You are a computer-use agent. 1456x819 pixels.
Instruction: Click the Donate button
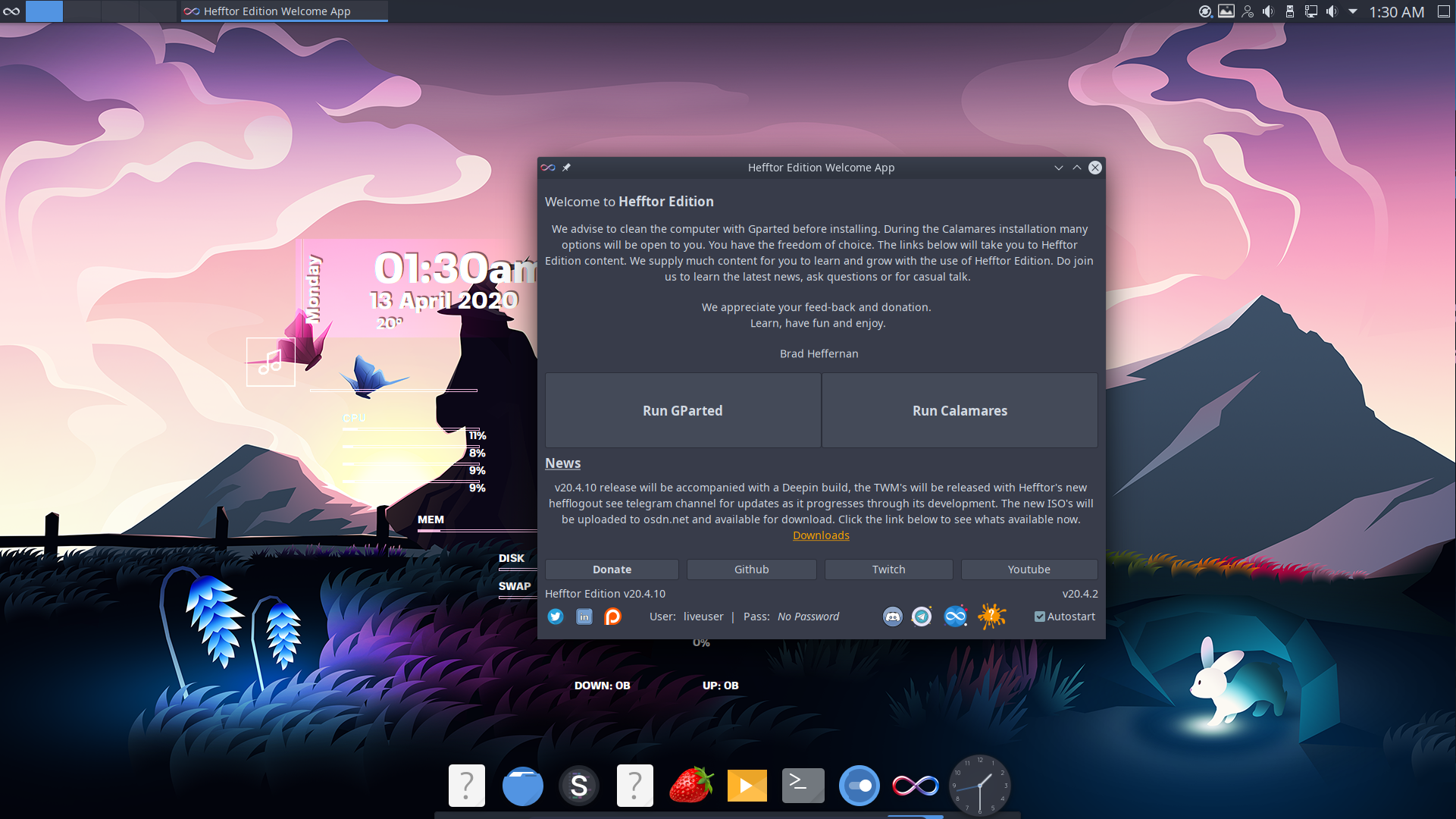[x=612, y=570]
